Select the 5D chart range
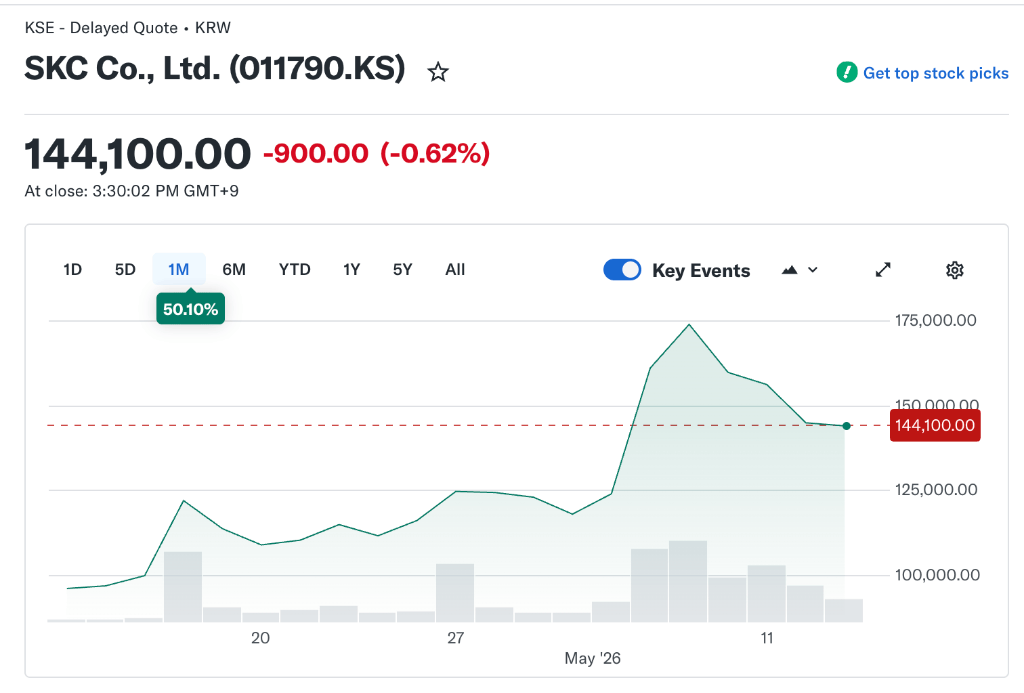 (125, 270)
